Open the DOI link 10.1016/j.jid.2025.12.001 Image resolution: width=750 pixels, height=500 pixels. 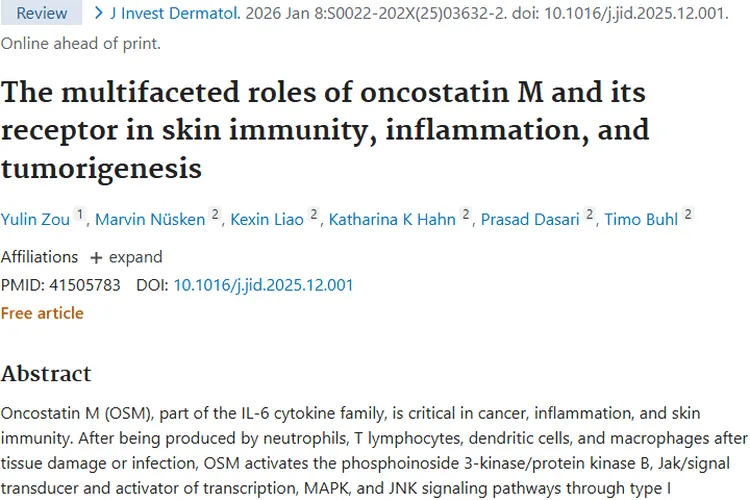[x=263, y=285]
